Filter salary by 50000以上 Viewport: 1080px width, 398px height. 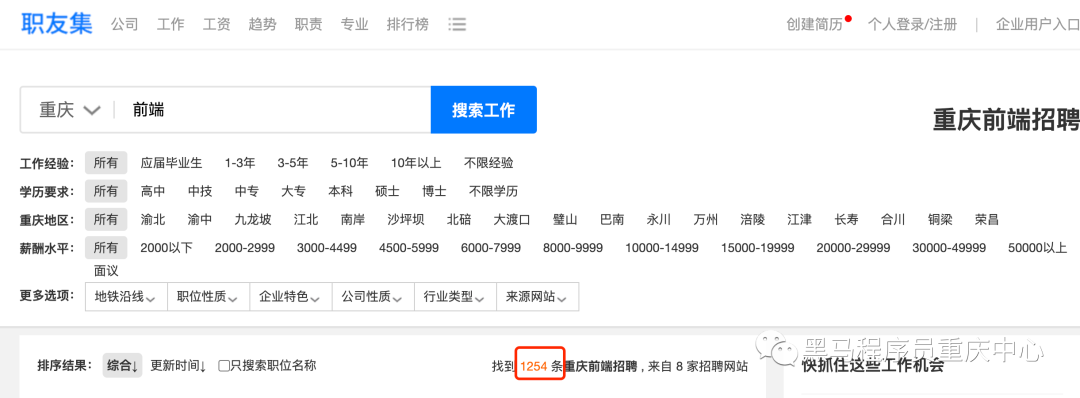[1037, 247]
